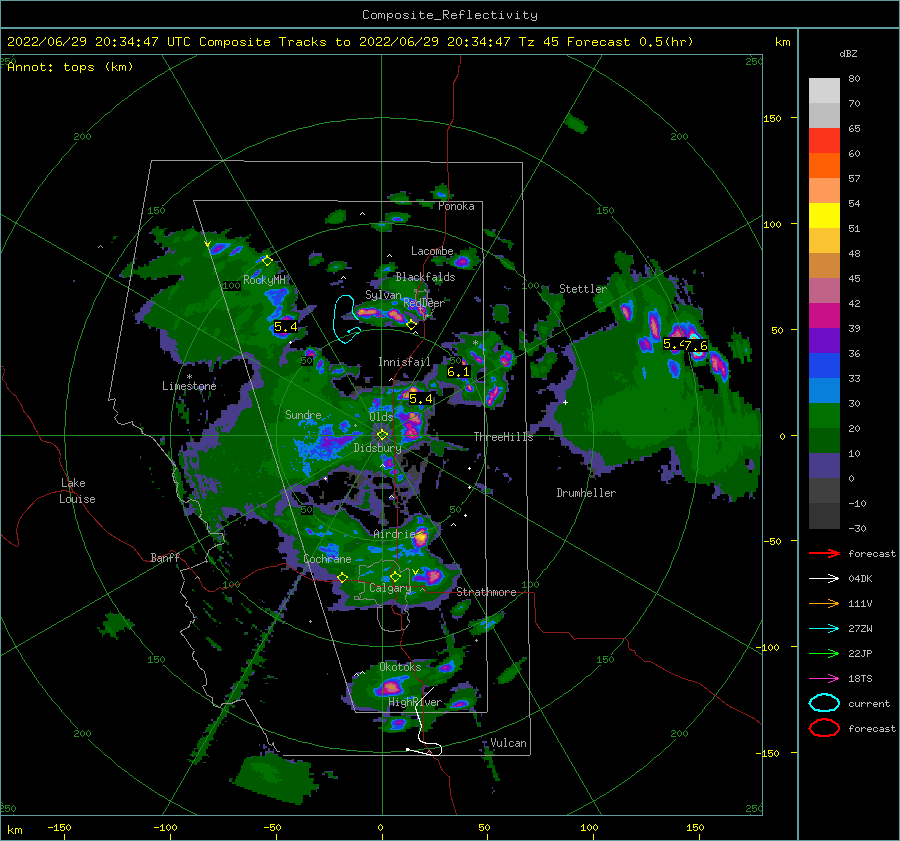The height and width of the screenshot is (841, 900).
Task: Click the Banff label
Action: coord(165,558)
